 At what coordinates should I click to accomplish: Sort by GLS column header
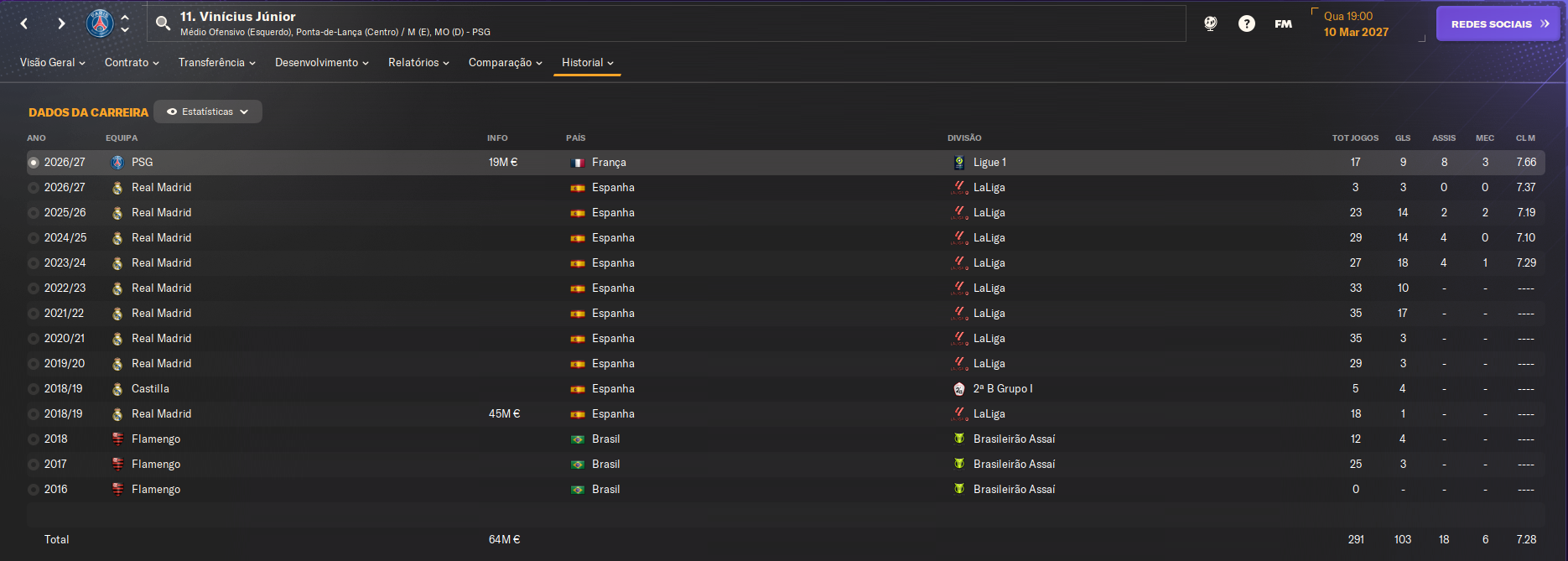[1403, 138]
